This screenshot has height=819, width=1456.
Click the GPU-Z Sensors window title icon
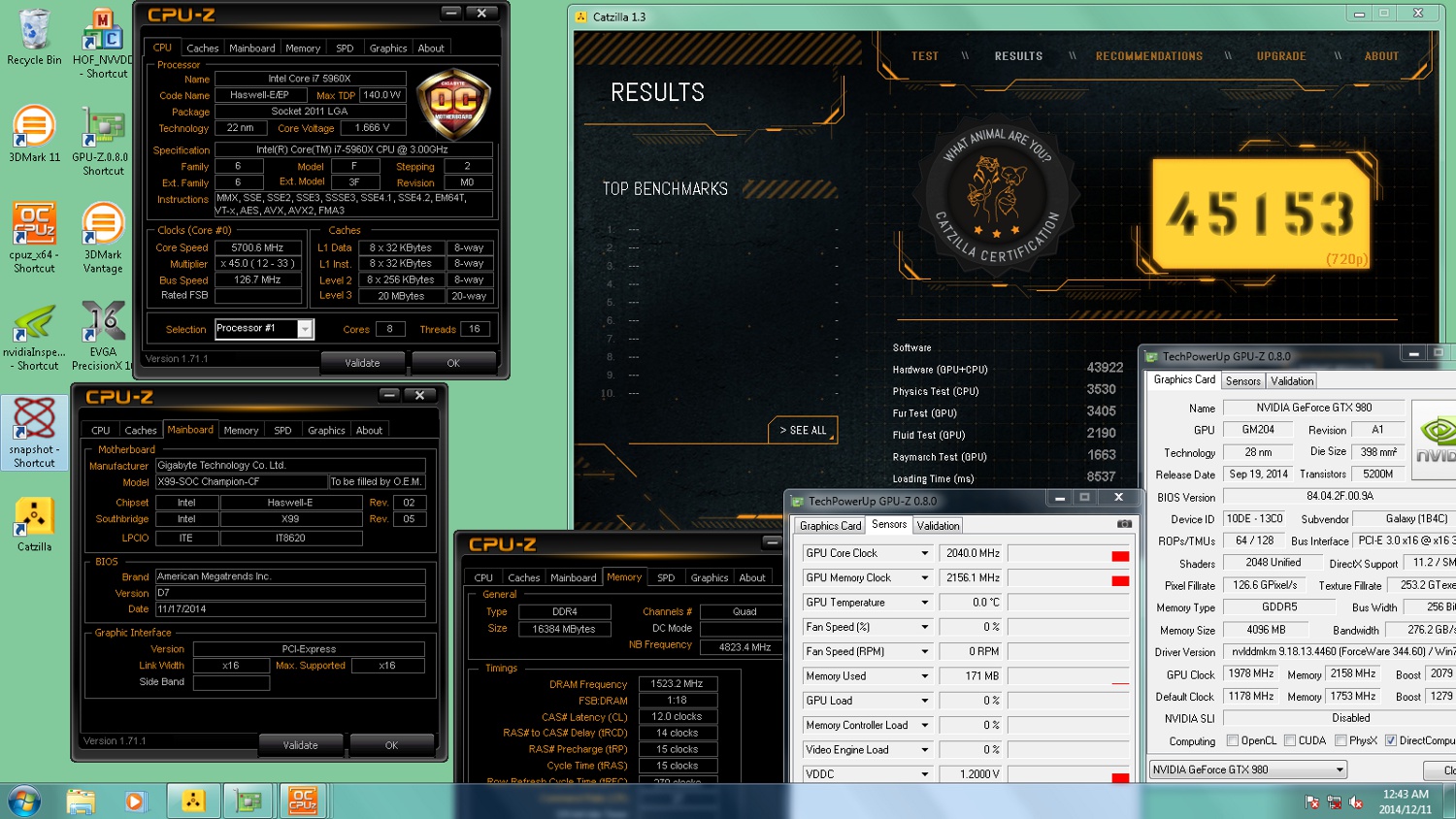(798, 501)
